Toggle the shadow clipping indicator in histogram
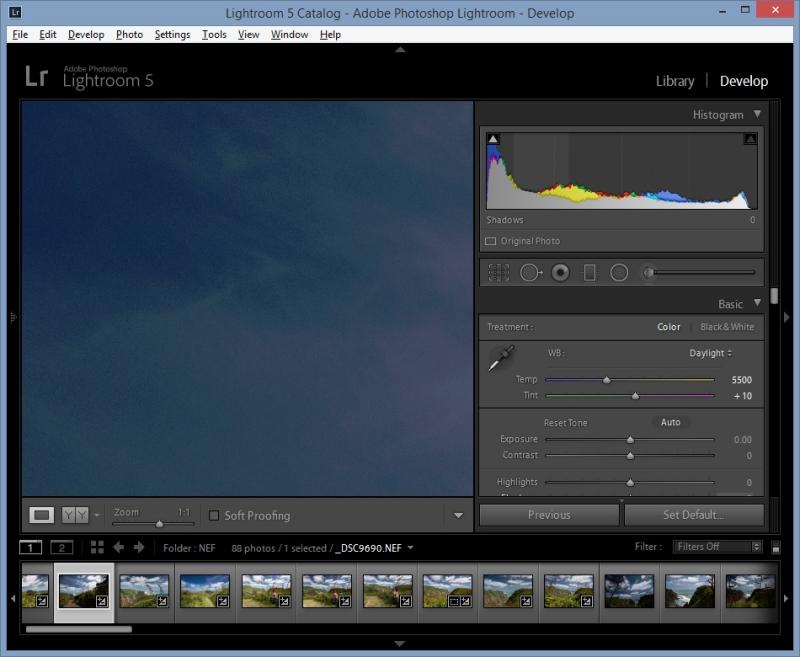Screen dimensions: 800x657 click(x=493, y=139)
